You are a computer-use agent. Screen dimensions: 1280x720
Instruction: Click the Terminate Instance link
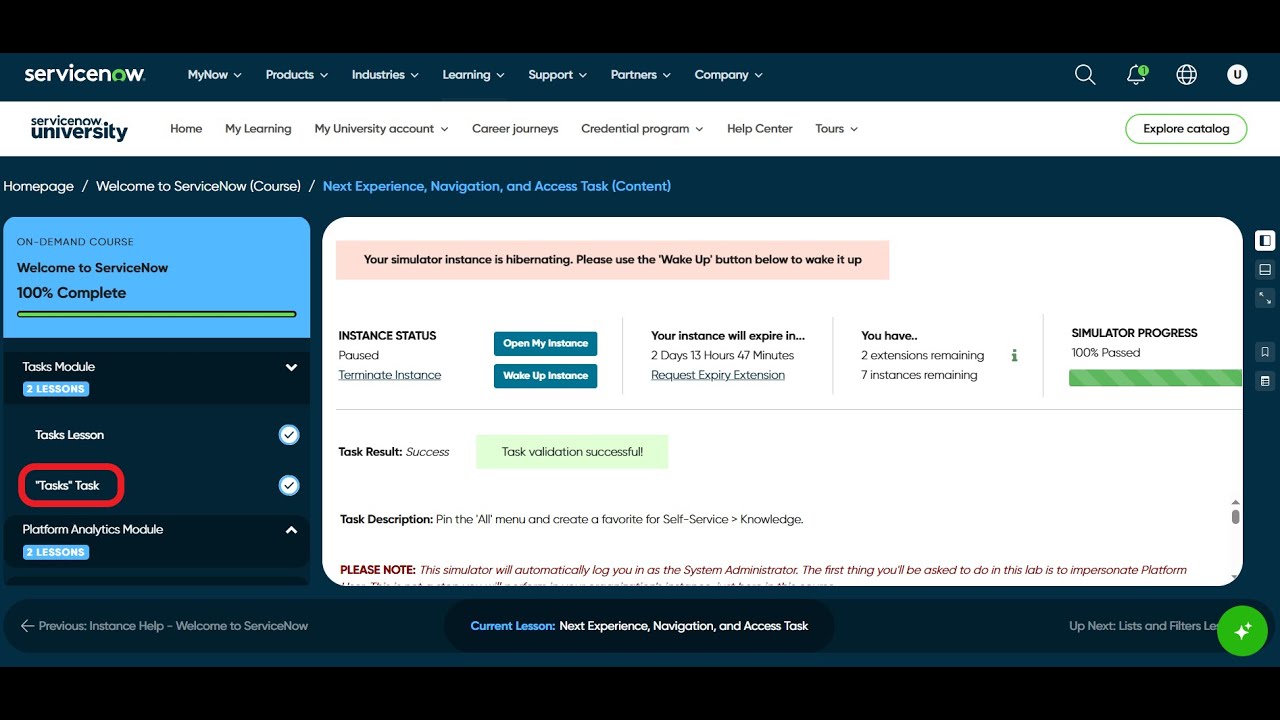click(x=389, y=375)
